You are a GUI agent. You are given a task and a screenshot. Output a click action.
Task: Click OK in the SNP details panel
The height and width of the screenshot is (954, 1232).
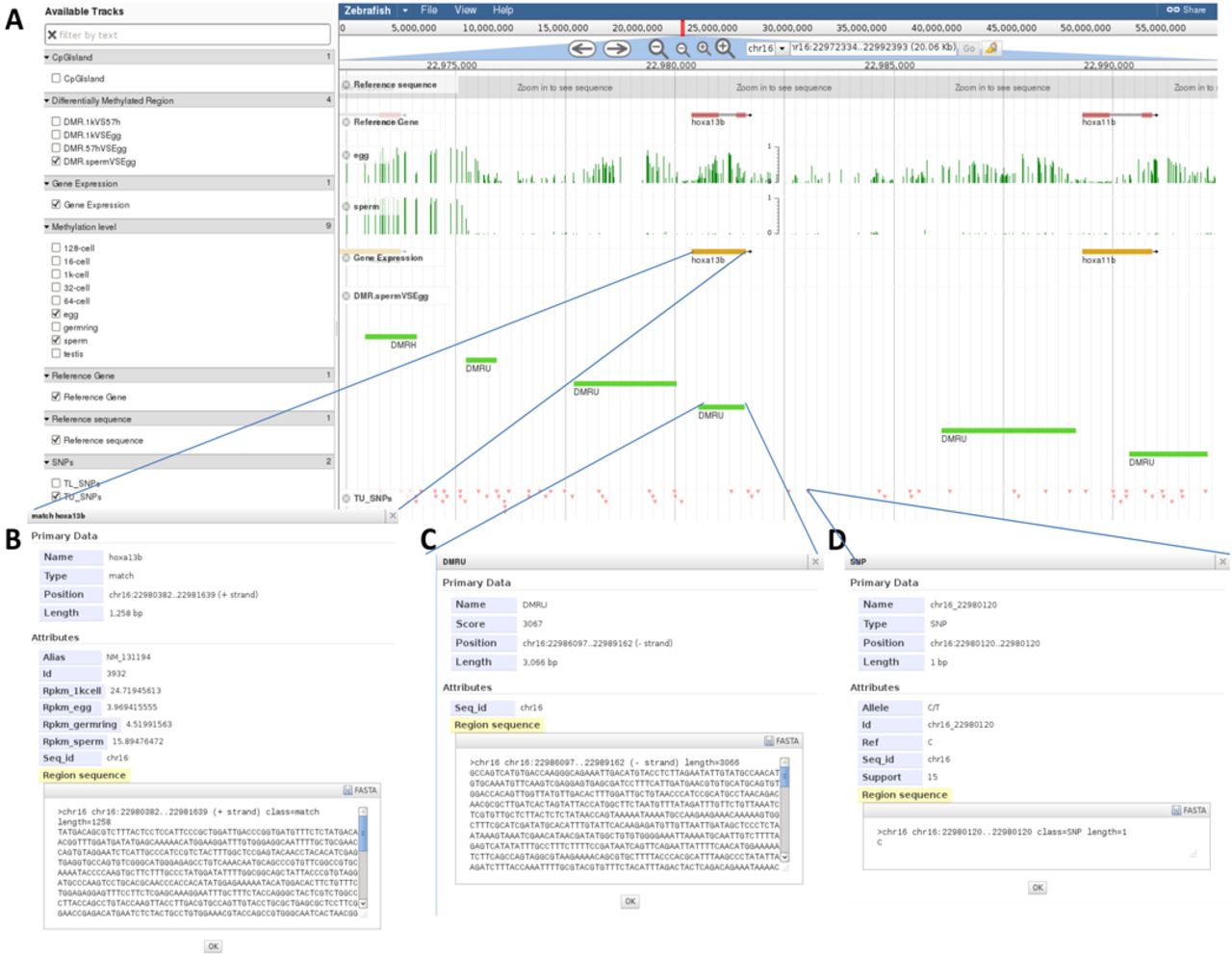pyautogui.click(x=1037, y=888)
